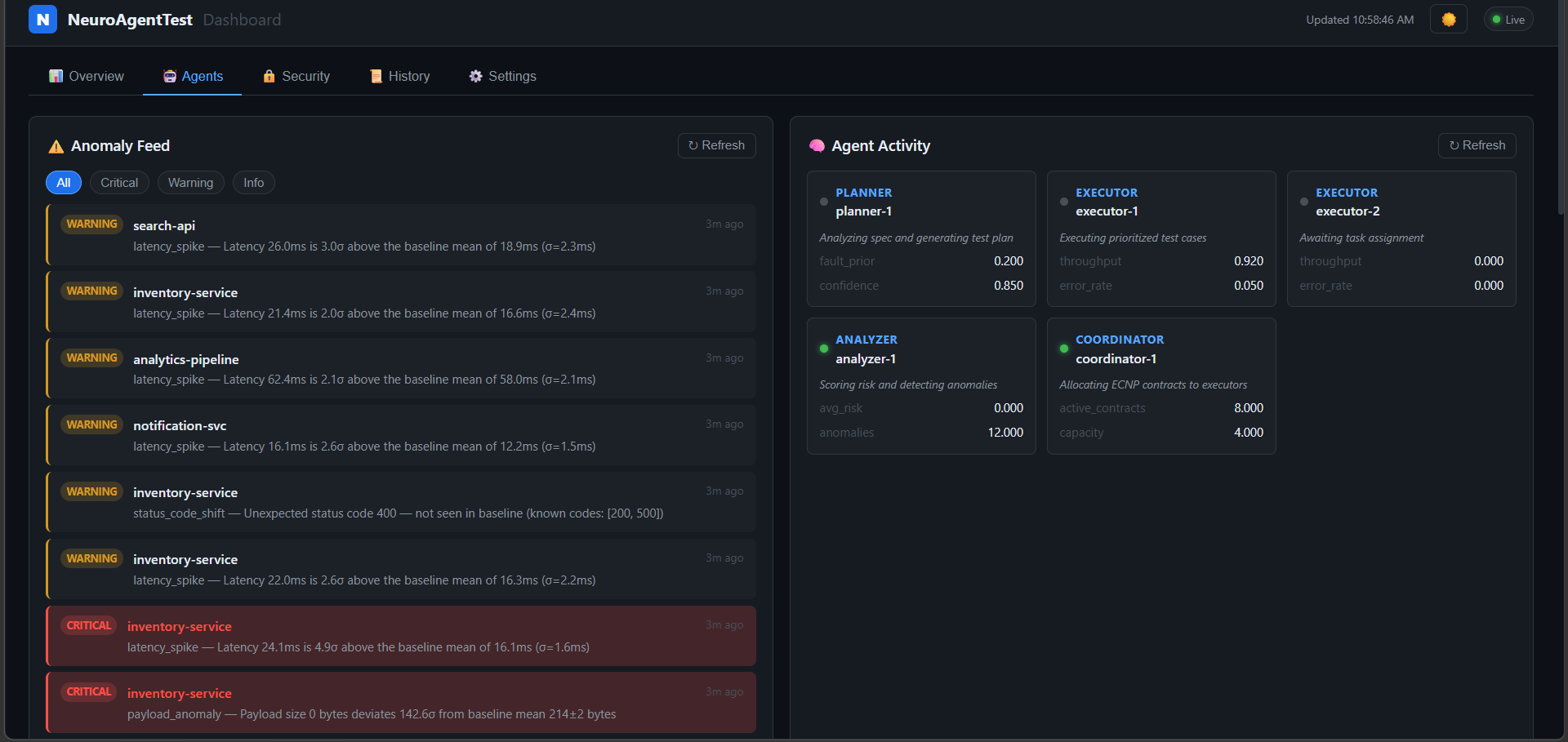Click the History notebook icon
Image resolution: width=1568 pixels, height=742 pixels.
tap(376, 76)
